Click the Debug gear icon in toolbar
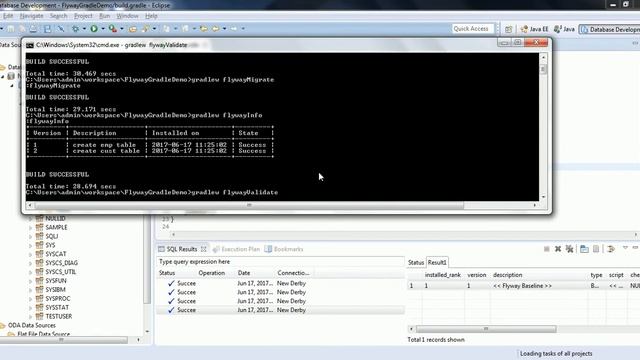The image size is (640, 360). point(76,29)
